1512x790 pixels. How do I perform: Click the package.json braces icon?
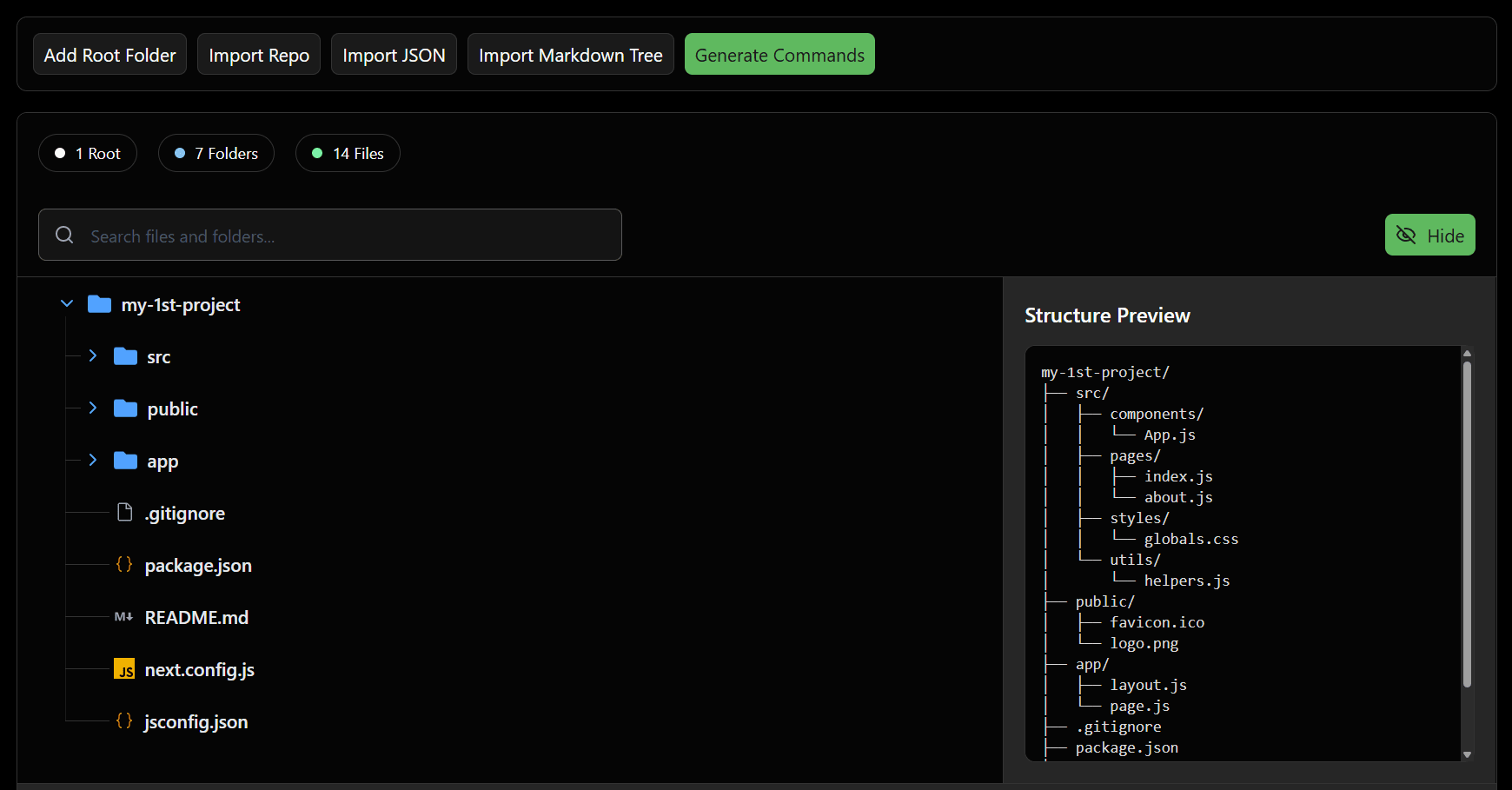pyautogui.click(x=124, y=565)
